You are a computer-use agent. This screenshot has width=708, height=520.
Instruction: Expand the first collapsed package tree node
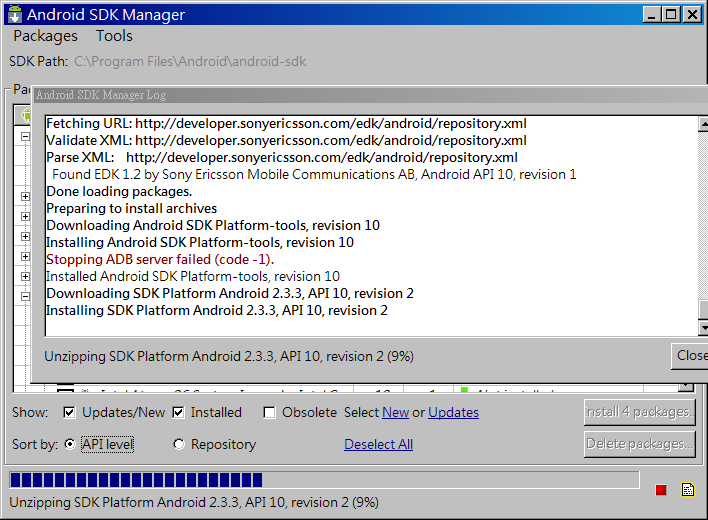[25, 197]
